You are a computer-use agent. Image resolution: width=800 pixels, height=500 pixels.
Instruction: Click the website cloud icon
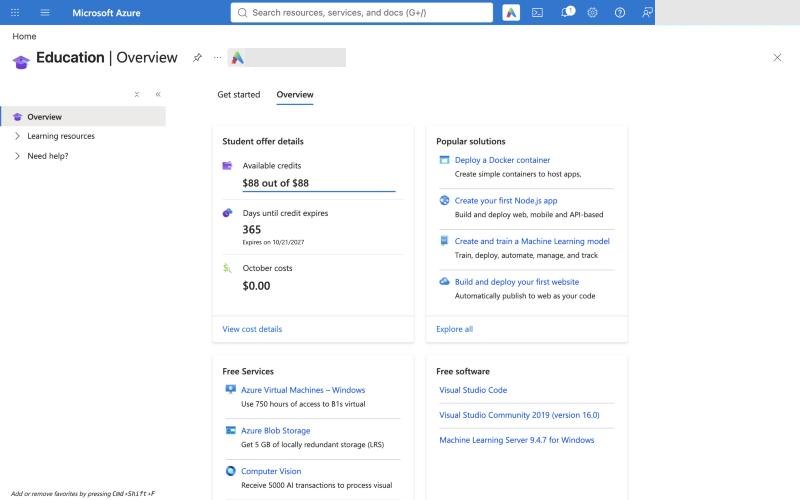pos(444,281)
